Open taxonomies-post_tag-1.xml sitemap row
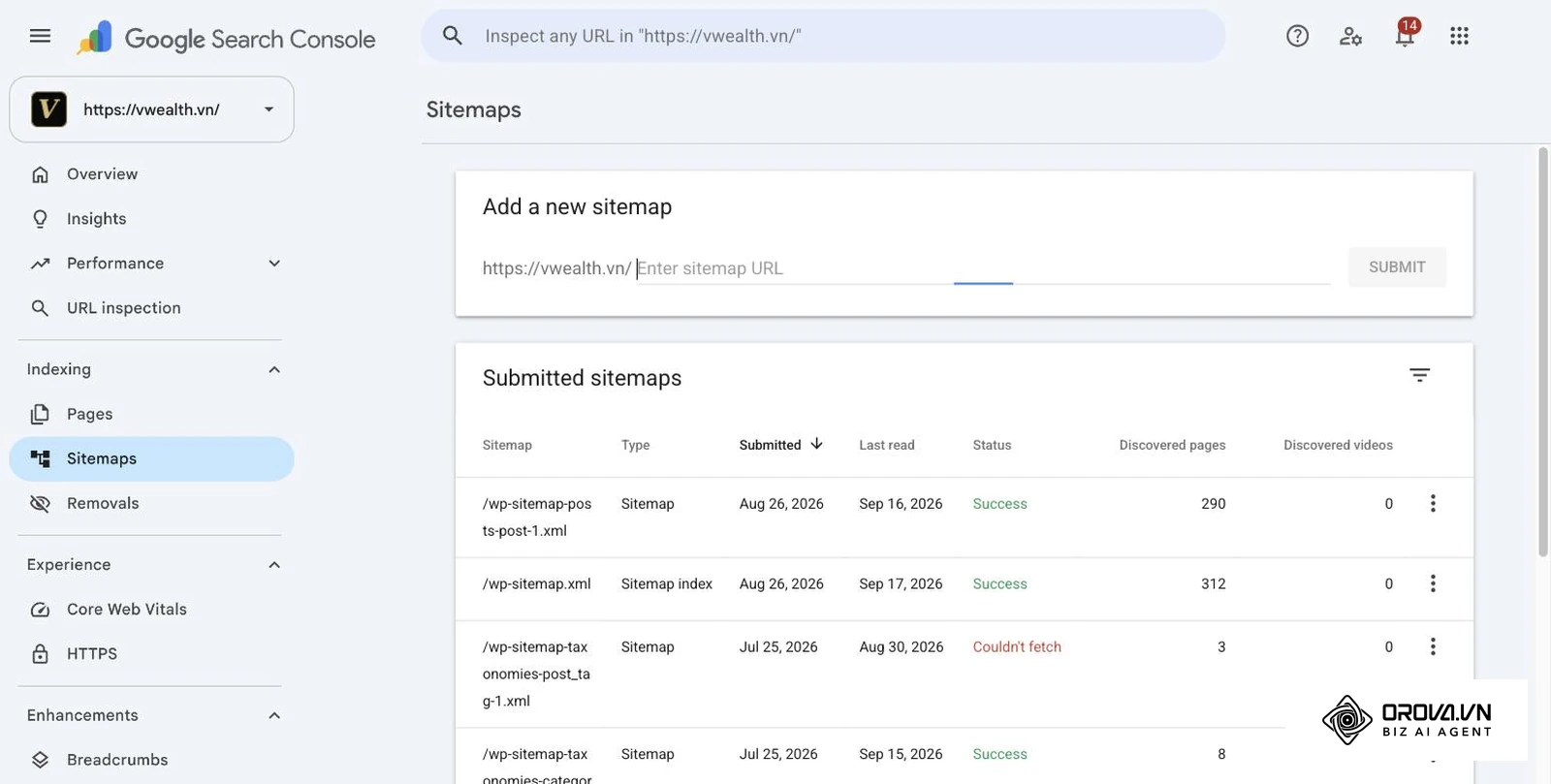Viewport: 1551px width, 784px height. tap(964, 674)
